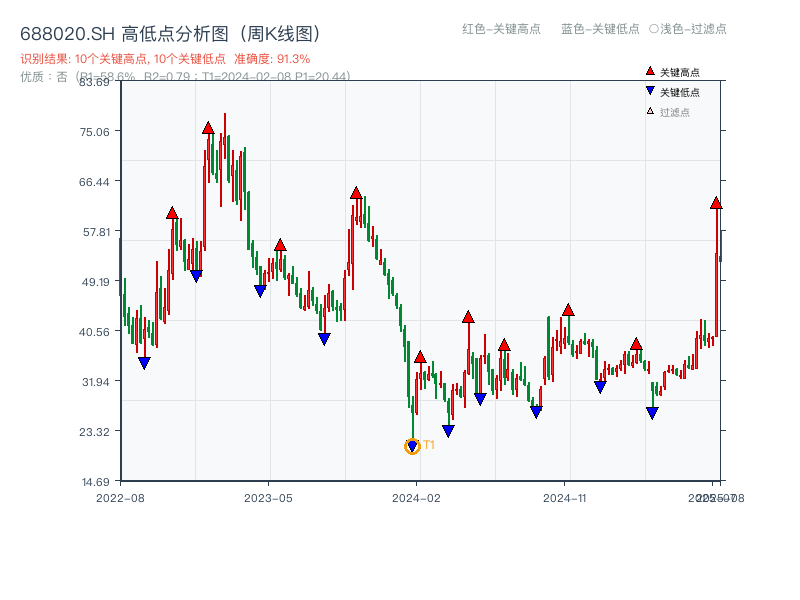This screenshot has height=600, width=800.
Task: Toggle 关键高点 series visibility in the legend
Action: click(680, 71)
